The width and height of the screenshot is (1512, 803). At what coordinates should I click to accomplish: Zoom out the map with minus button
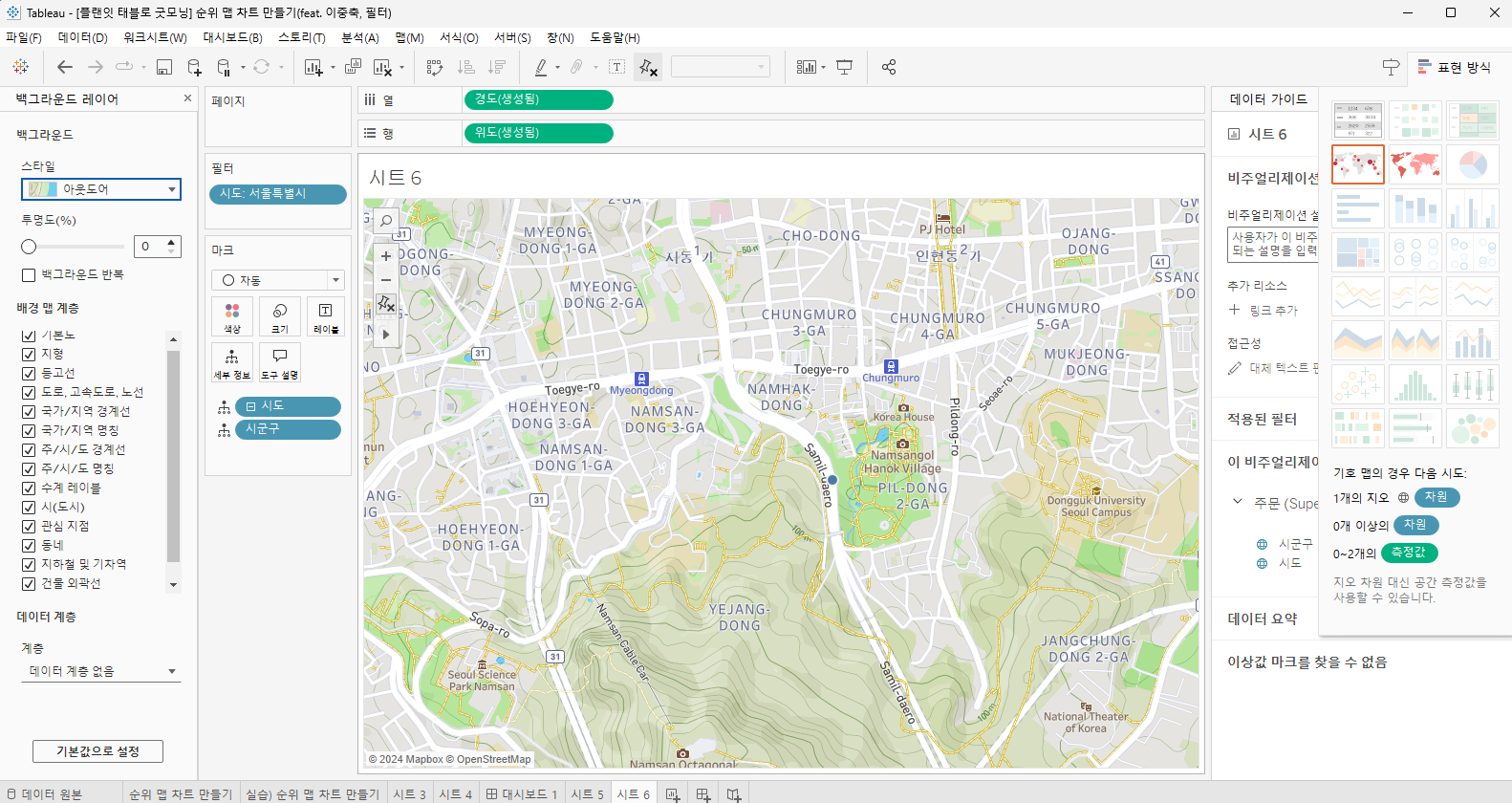tap(386, 280)
